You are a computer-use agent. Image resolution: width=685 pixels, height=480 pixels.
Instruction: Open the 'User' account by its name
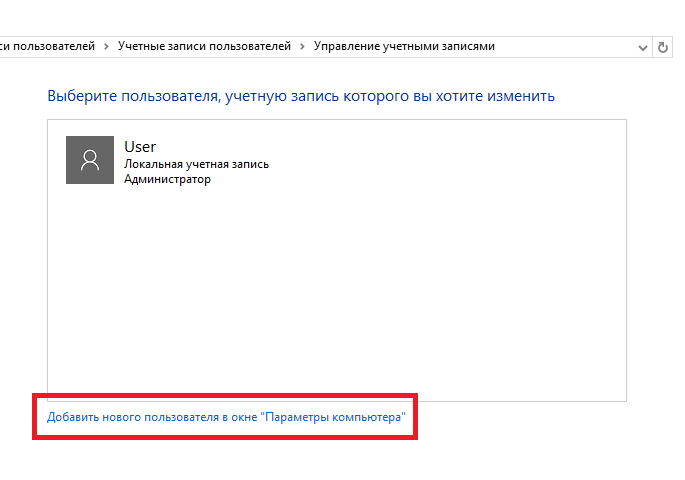(x=140, y=147)
